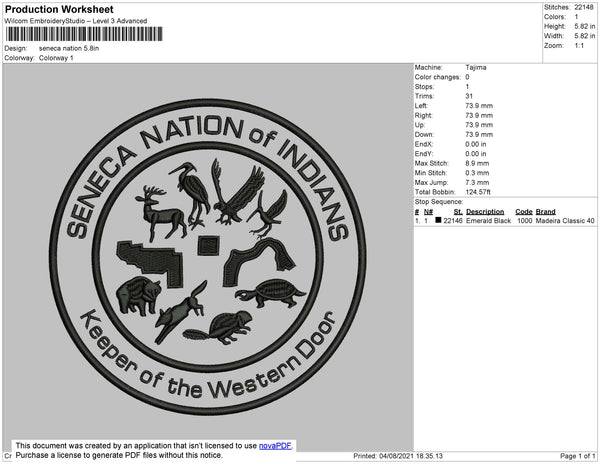Click the thread code 1000
The image size is (600, 464).
tap(524, 221)
